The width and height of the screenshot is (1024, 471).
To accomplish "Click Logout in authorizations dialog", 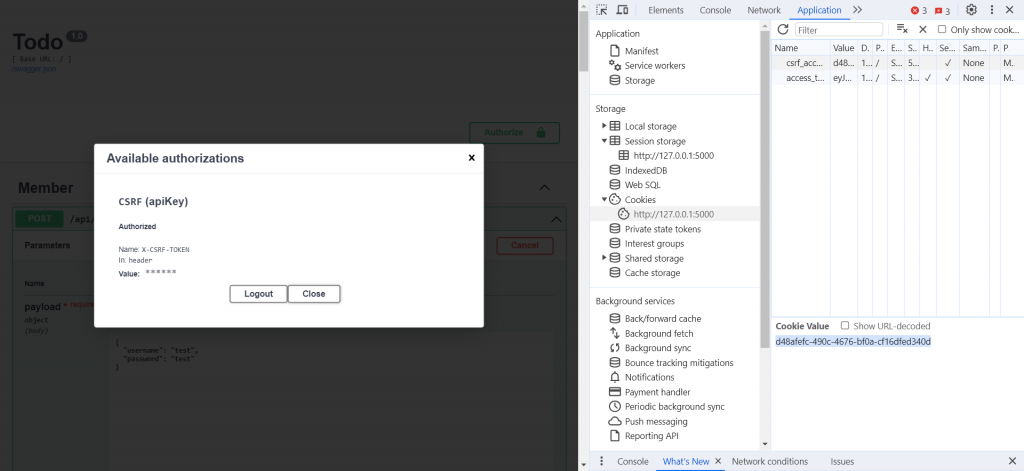I will click(x=259, y=294).
